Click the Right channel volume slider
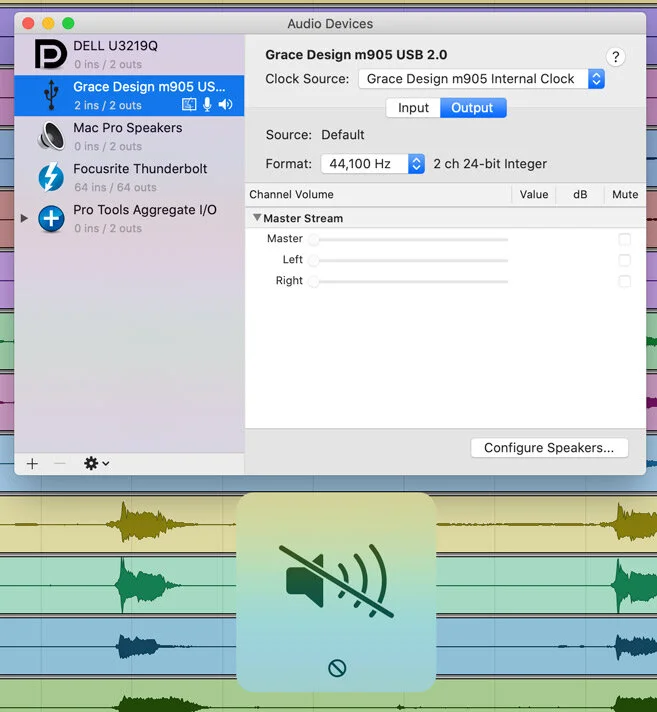Screen dimensions: 657x712 408,282
